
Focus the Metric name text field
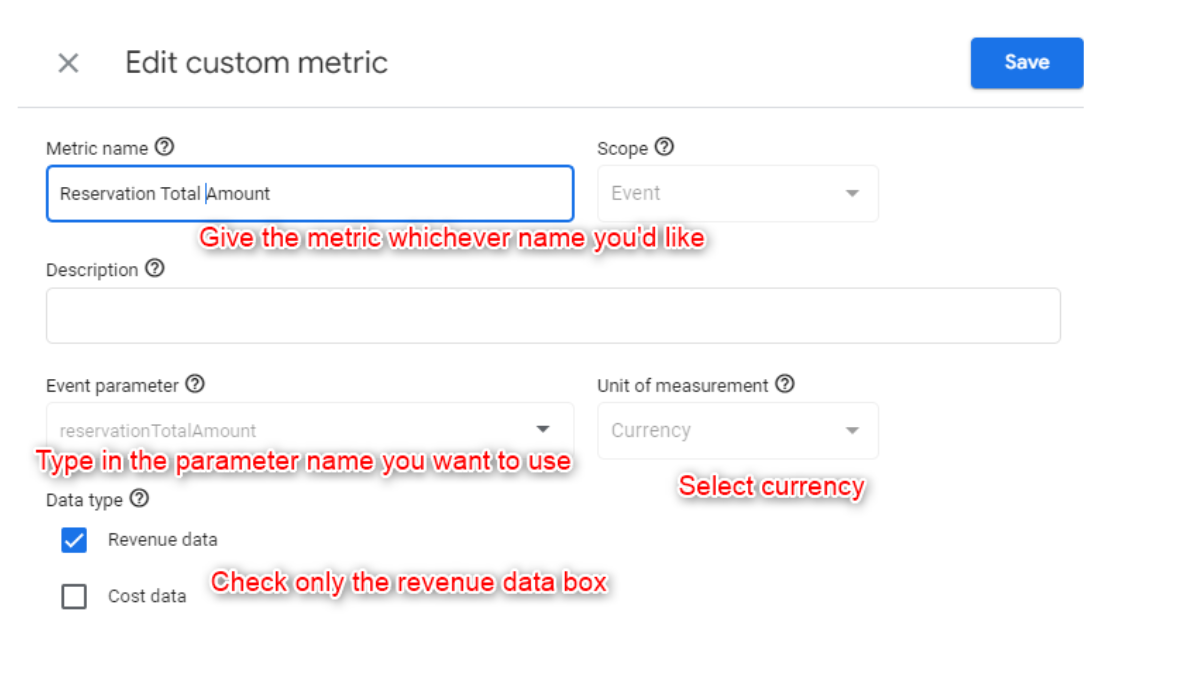310,194
